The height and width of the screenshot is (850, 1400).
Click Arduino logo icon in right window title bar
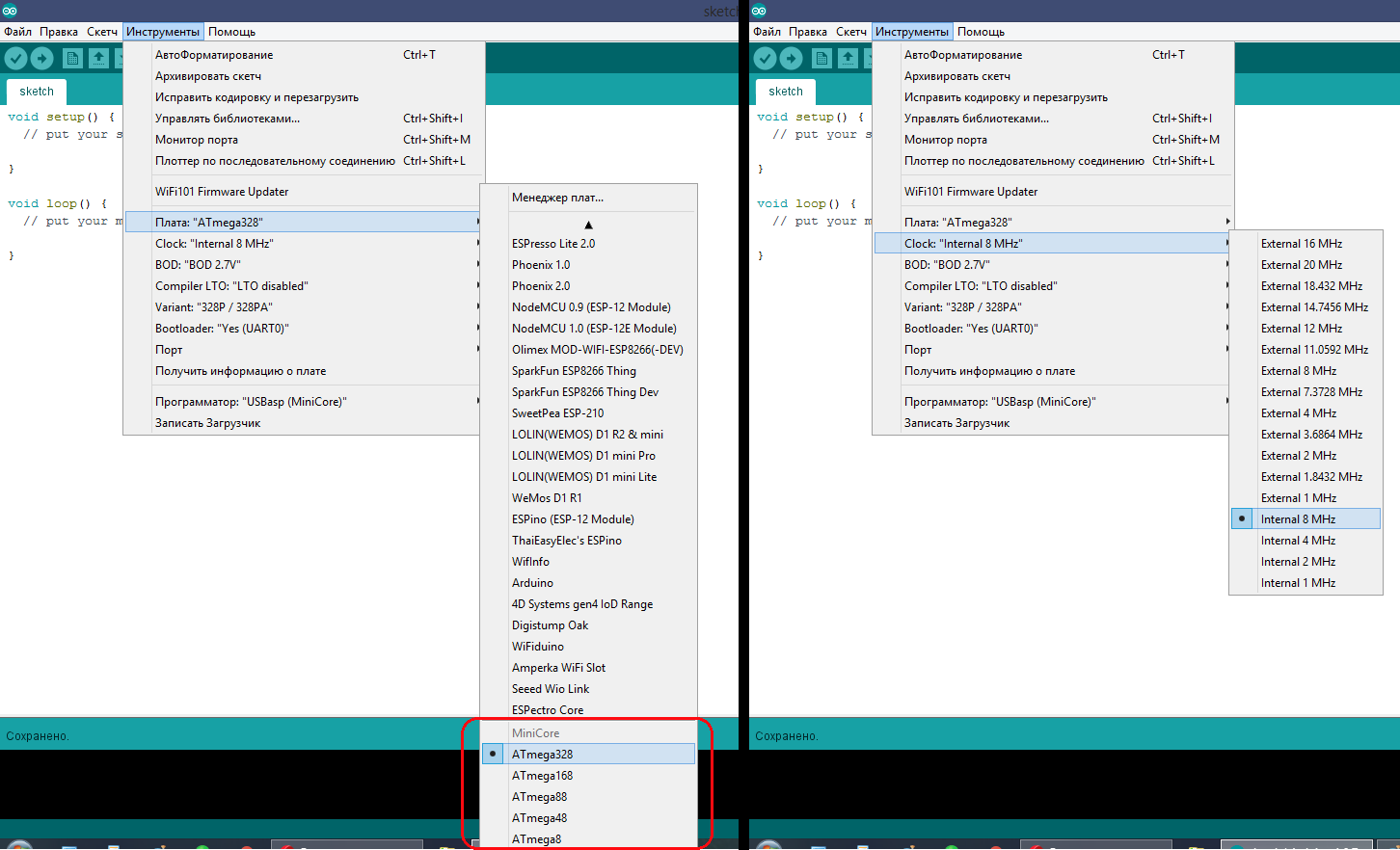(759, 11)
